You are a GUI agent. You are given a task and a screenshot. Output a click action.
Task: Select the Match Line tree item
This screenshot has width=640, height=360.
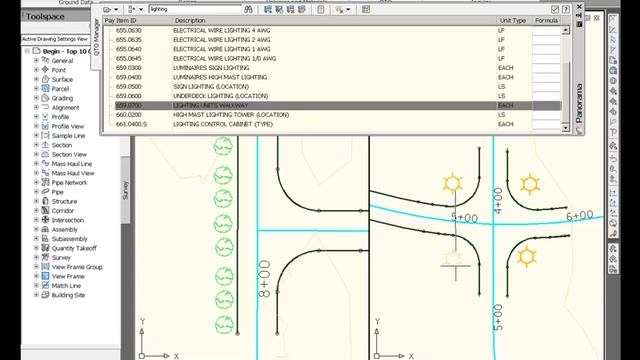pos(66,286)
